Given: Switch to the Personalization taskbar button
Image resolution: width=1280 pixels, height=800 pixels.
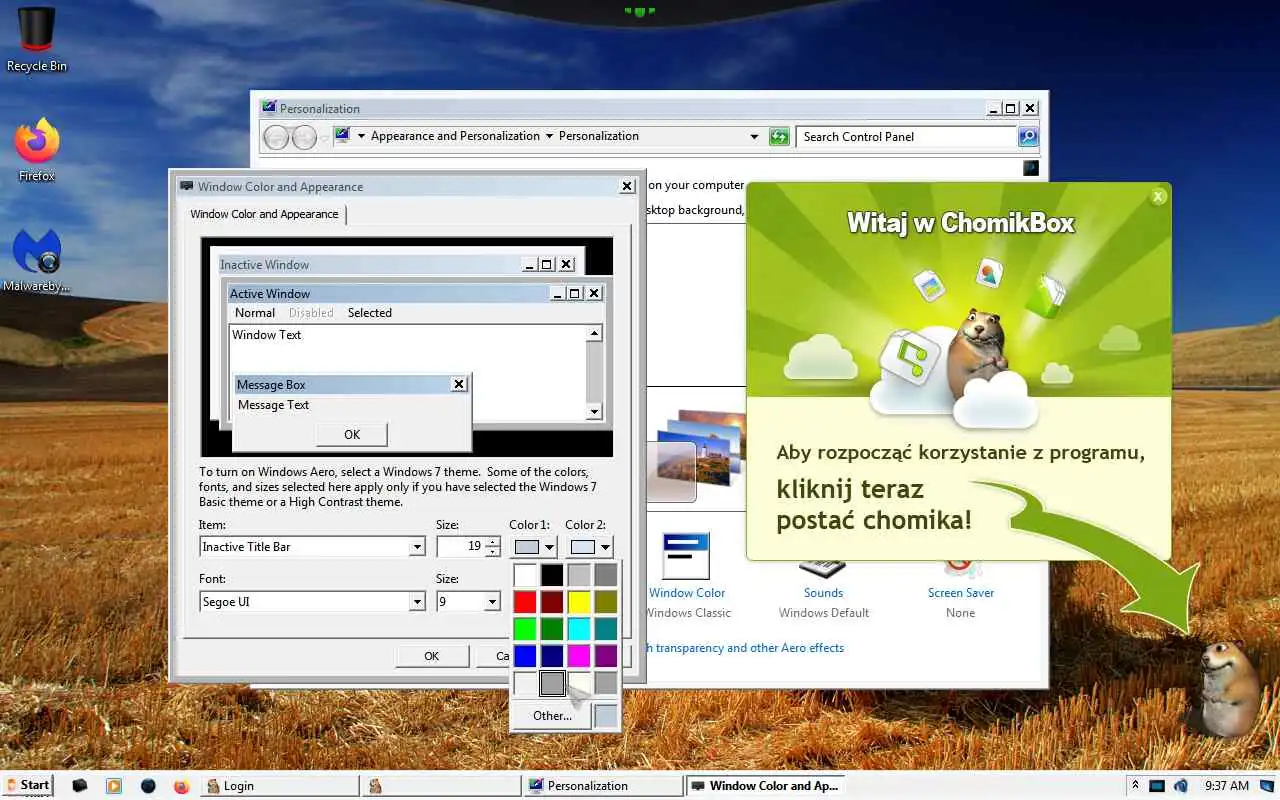Looking at the screenshot, I should pyautogui.click(x=603, y=786).
